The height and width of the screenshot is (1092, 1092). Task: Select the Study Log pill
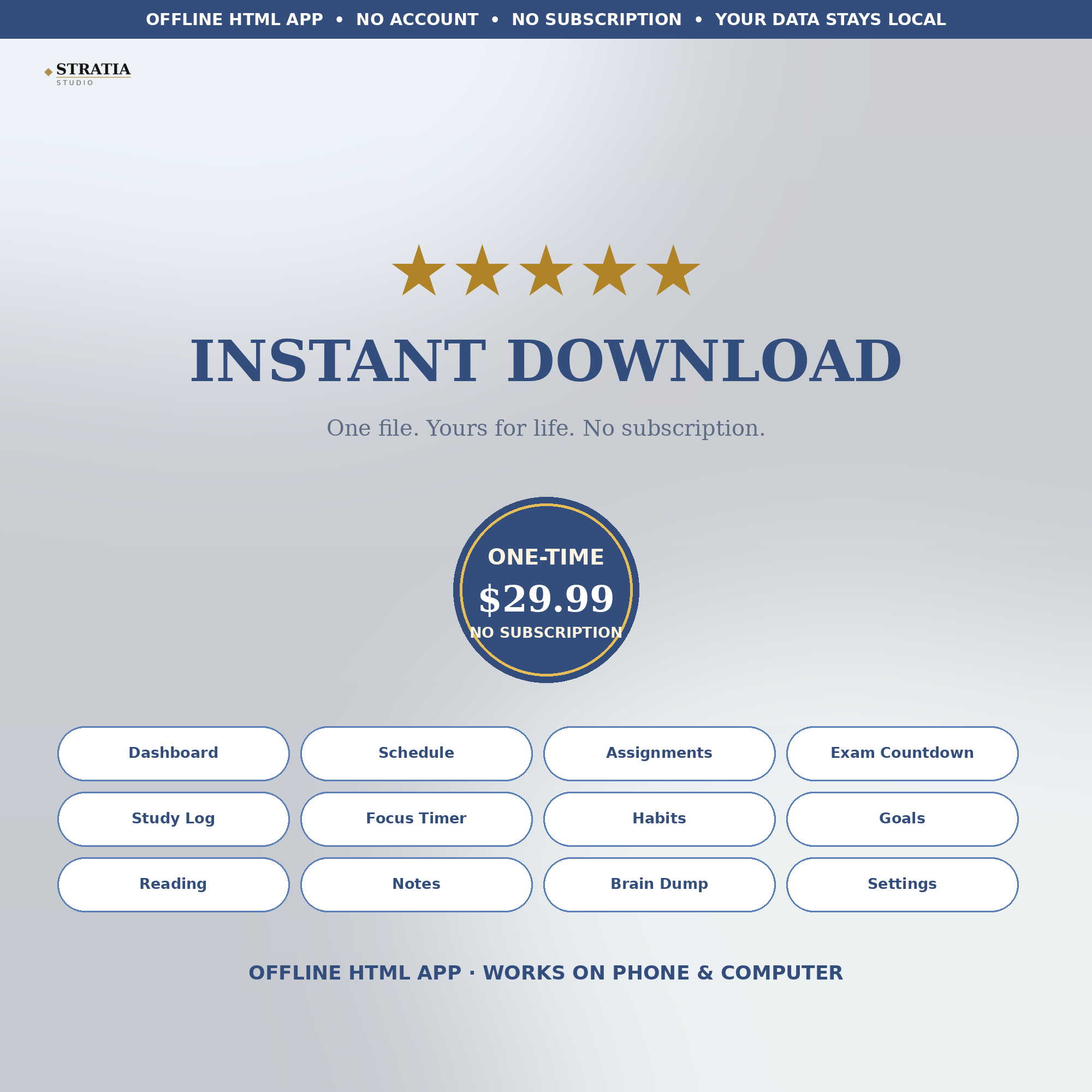click(x=174, y=819)
